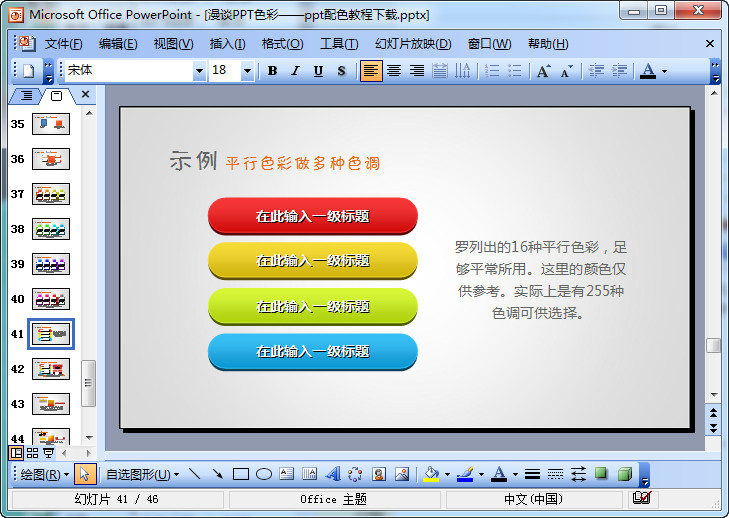This screenshot has height=518, width=729.
Task: Start slide show from current slide
Action: [48, 452]
